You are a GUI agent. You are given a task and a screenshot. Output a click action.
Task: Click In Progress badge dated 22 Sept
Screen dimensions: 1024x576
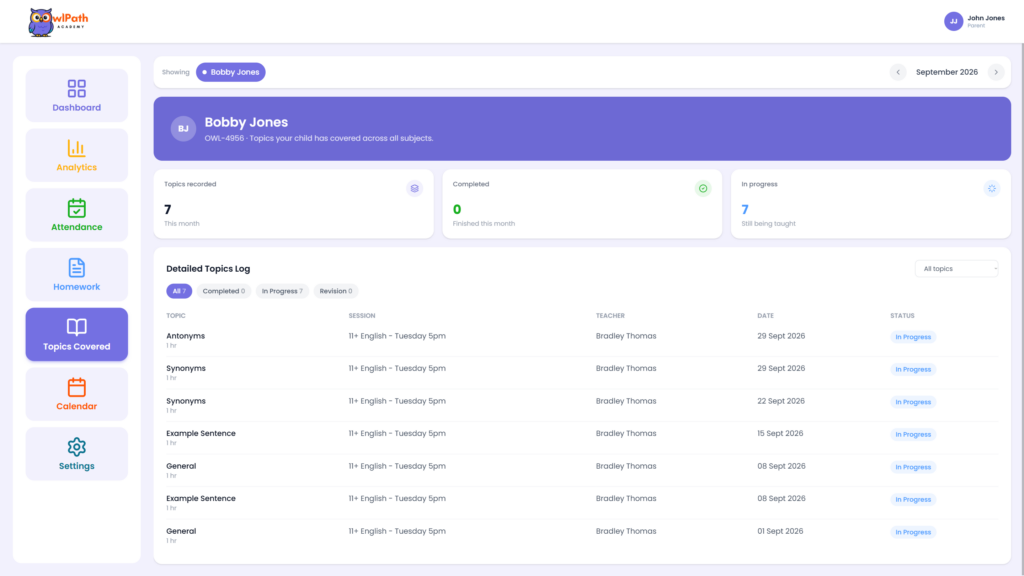[x=913, y=402]
